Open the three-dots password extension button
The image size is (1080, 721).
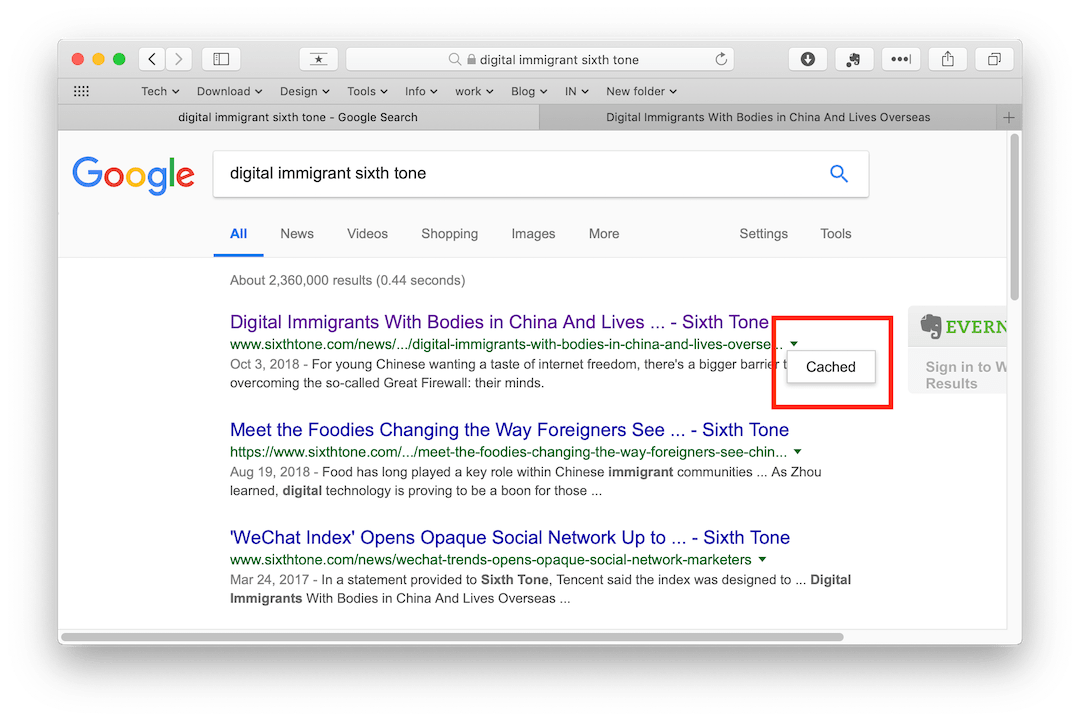[x=901, y=59]
